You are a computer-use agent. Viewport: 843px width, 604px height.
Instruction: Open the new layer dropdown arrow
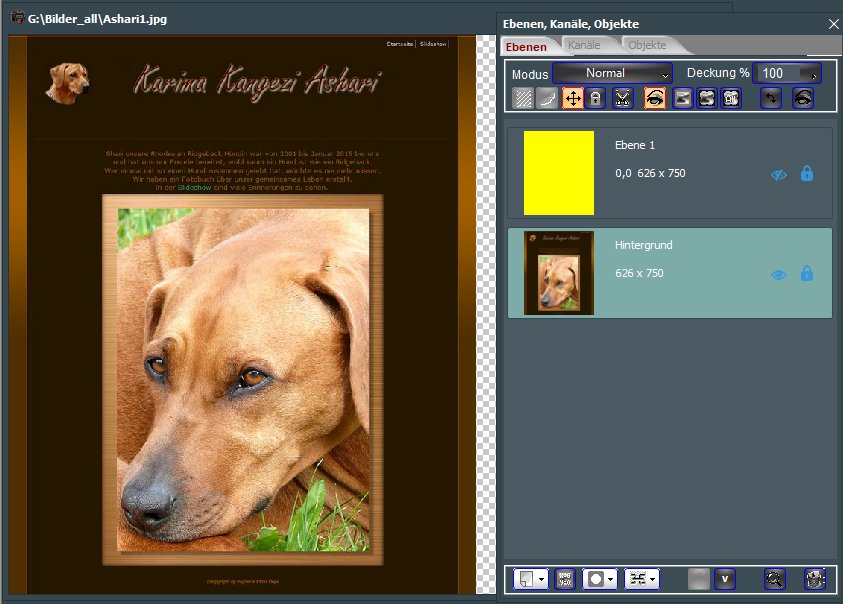541,578
